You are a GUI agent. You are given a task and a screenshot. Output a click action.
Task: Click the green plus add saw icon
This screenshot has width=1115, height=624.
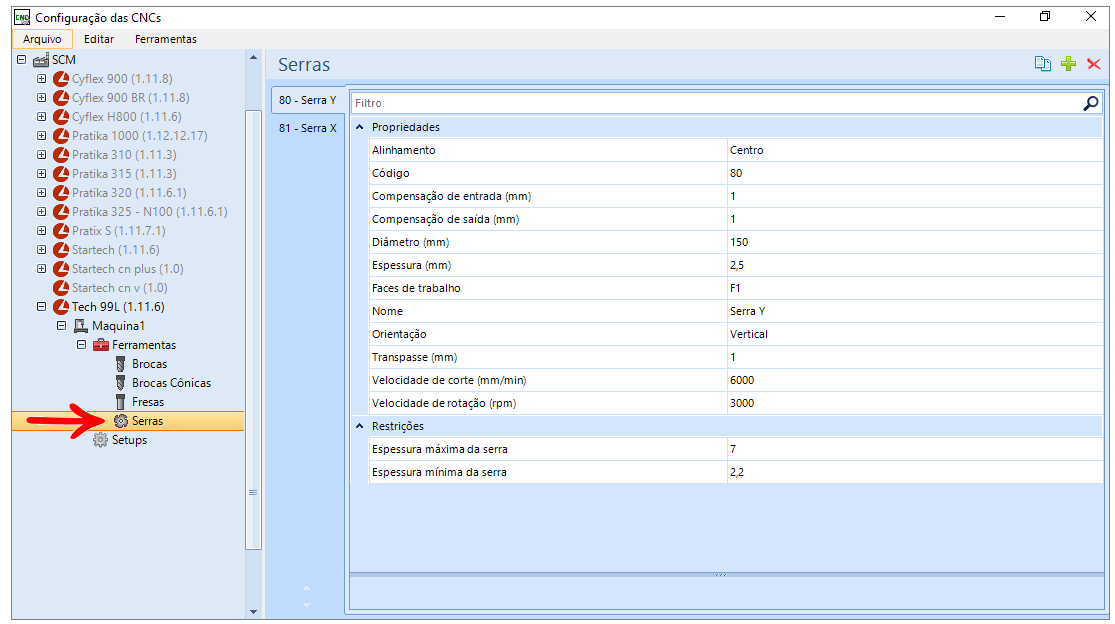(x=1068, y=64)
